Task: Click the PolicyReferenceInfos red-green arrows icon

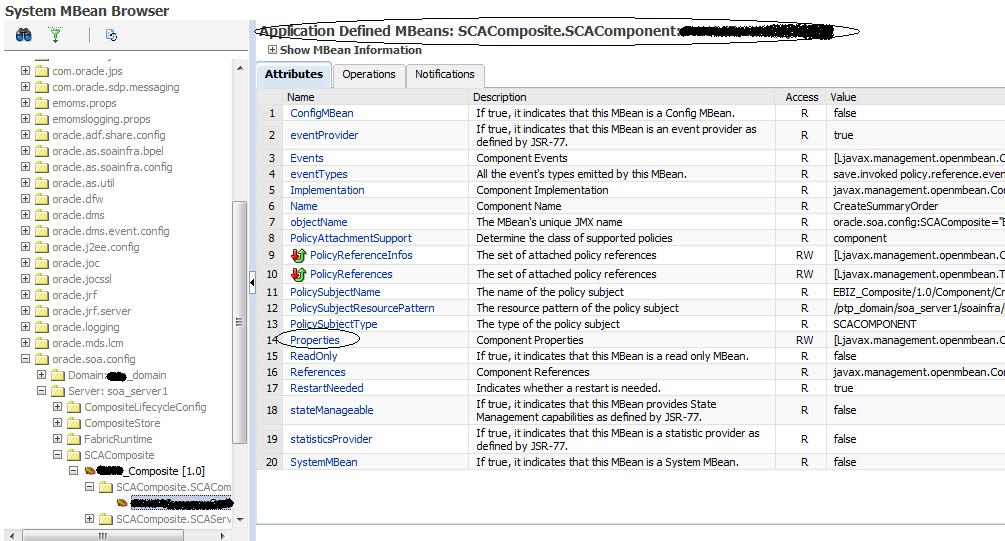Action: [298, 255]
